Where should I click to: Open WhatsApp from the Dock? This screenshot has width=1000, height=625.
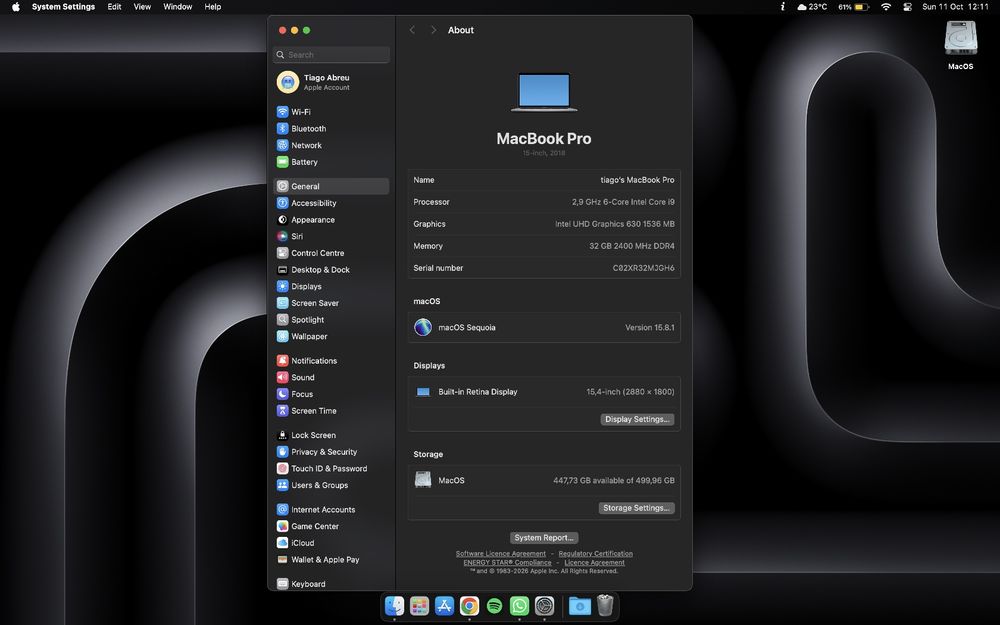point(519,605)
